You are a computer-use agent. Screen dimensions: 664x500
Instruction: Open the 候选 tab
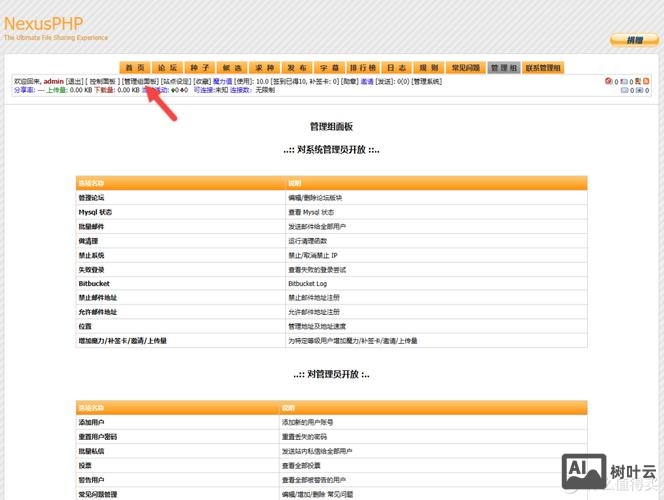point(232,68)
